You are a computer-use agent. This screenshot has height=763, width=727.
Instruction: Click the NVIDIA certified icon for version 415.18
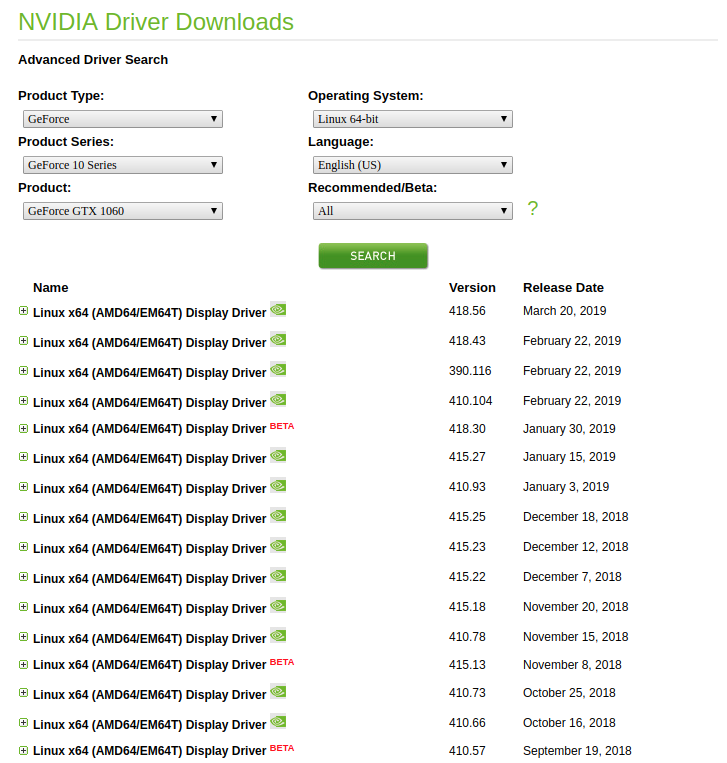click(278, 606)
